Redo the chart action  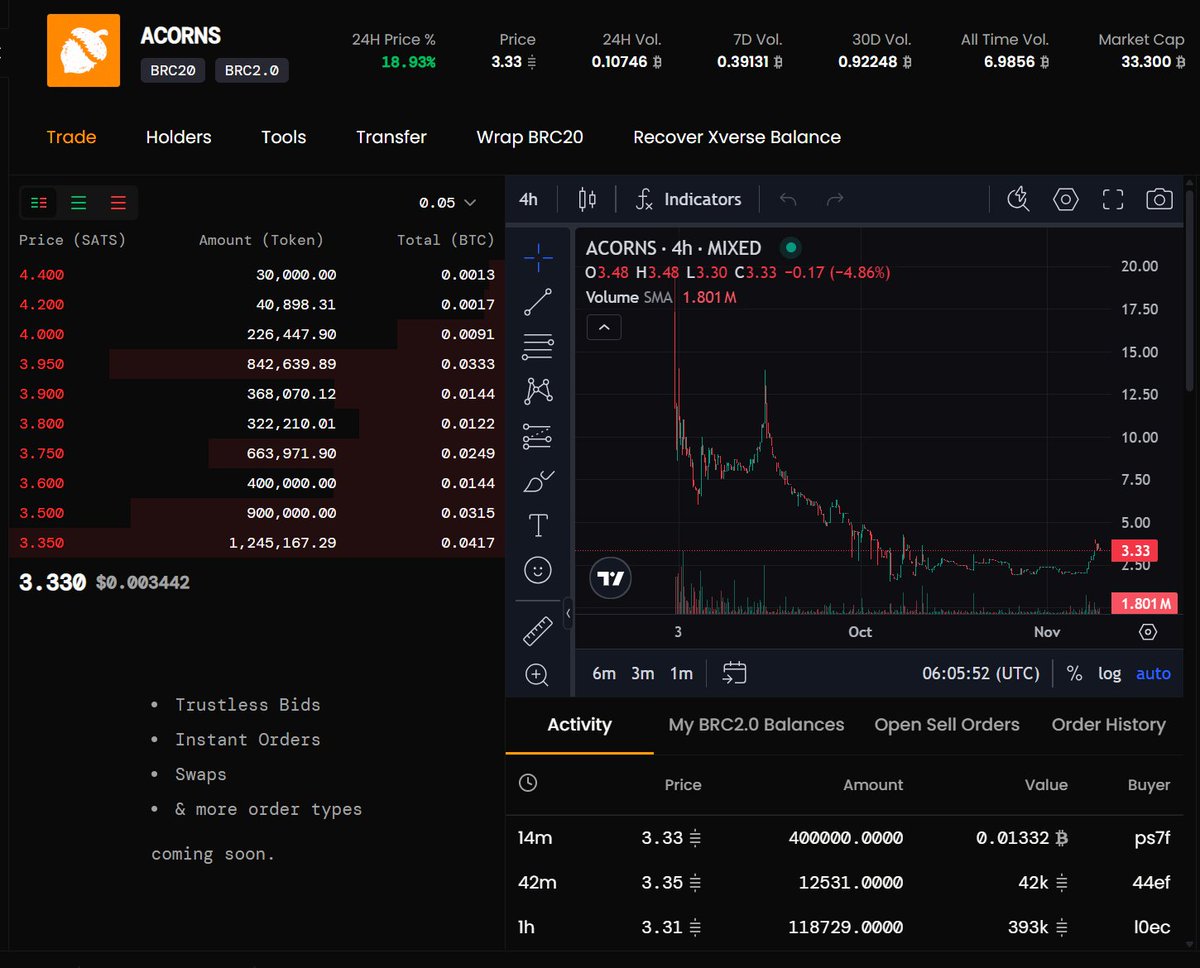point(835,199)
